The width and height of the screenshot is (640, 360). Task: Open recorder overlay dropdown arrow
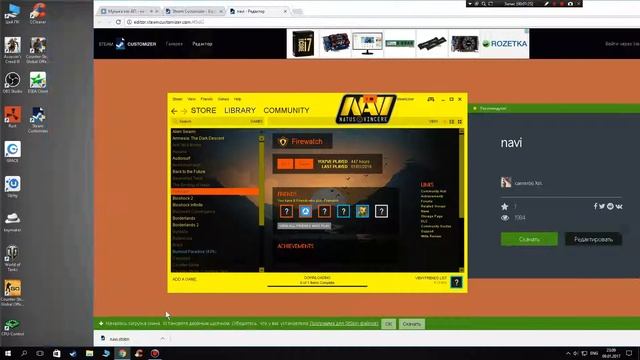tap(470, 4)
